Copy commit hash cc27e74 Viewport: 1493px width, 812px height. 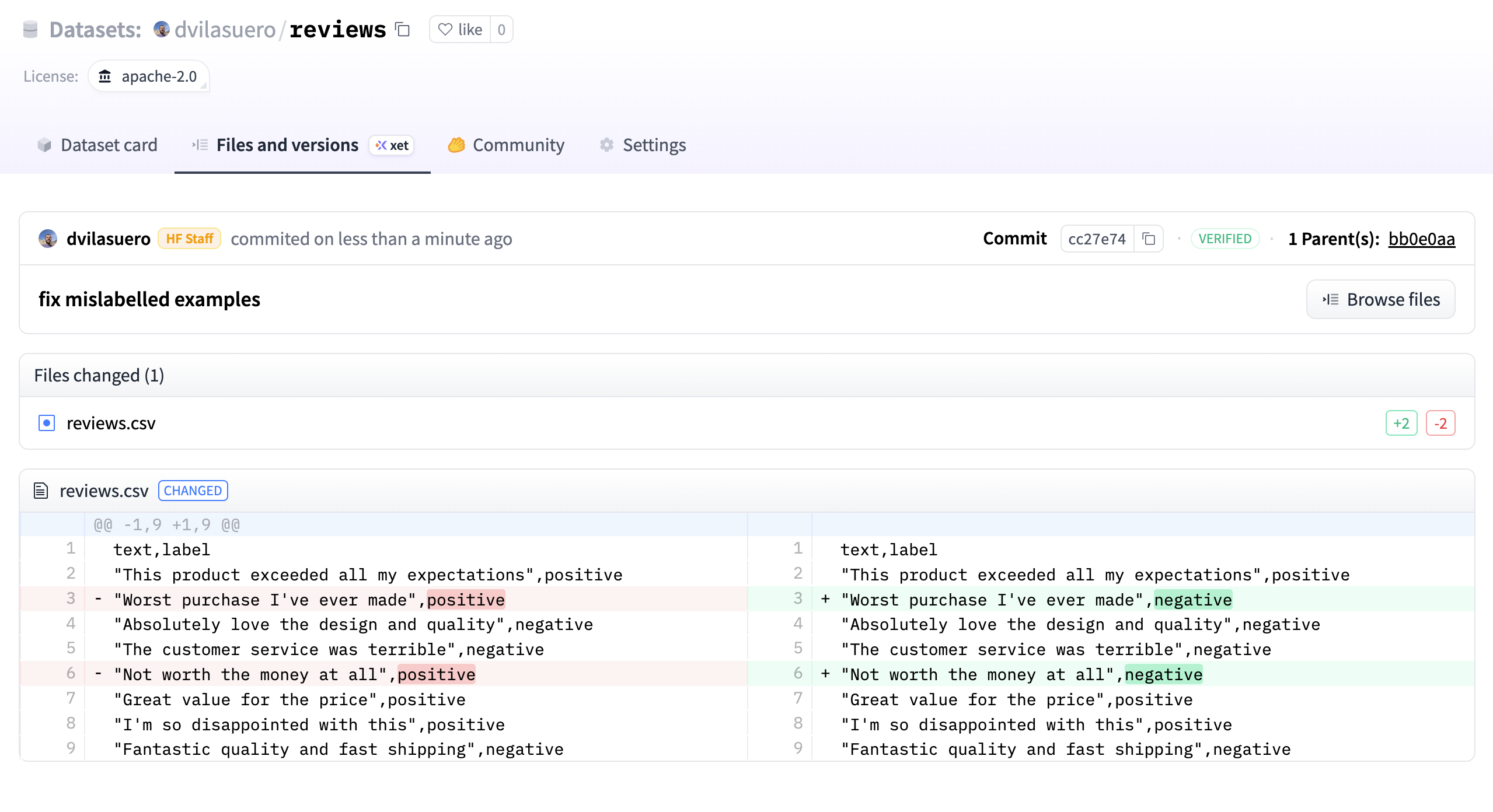[x=1148, y=239]
